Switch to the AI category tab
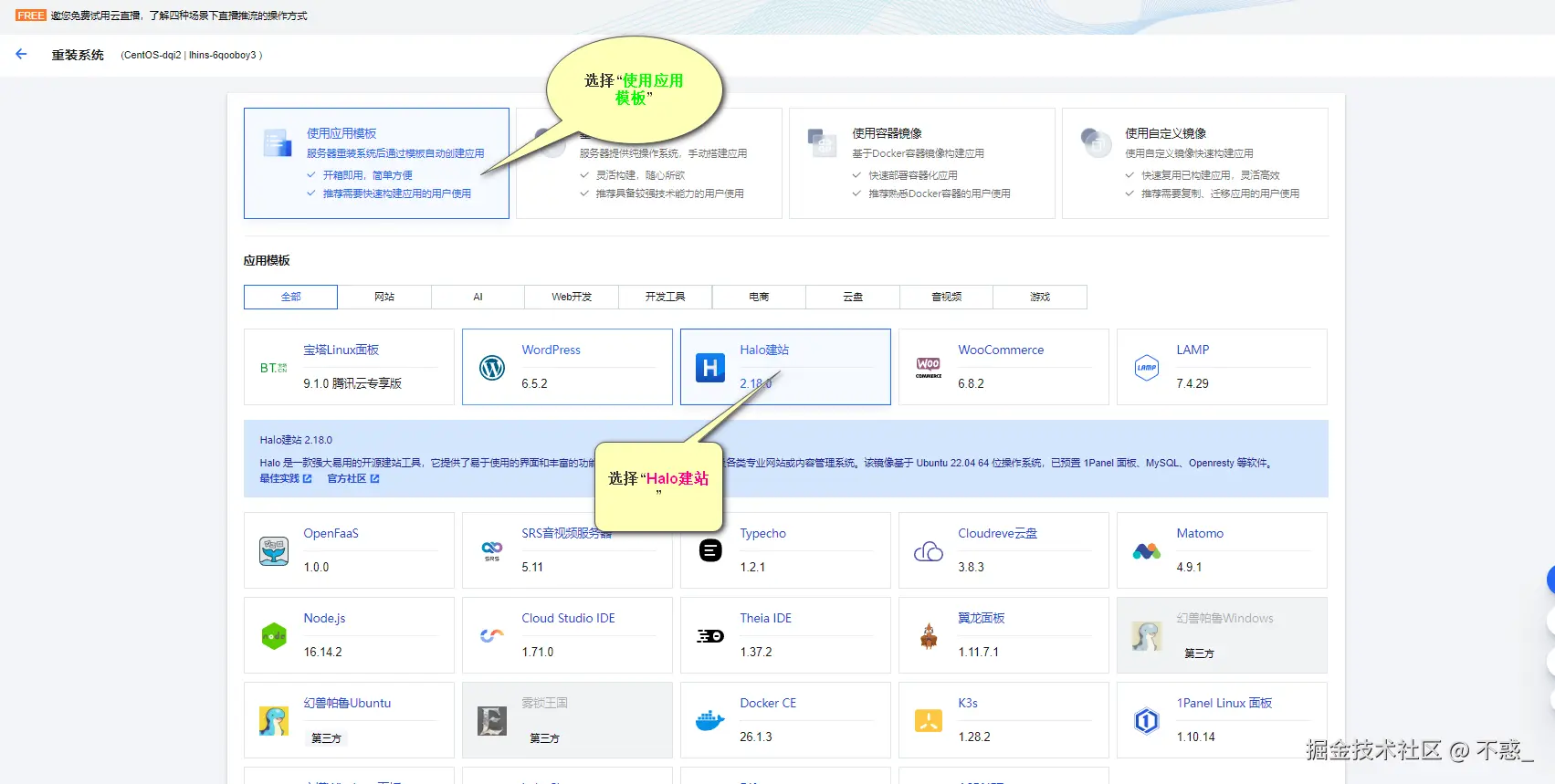 pyautogui.click(x=478, y=297)
